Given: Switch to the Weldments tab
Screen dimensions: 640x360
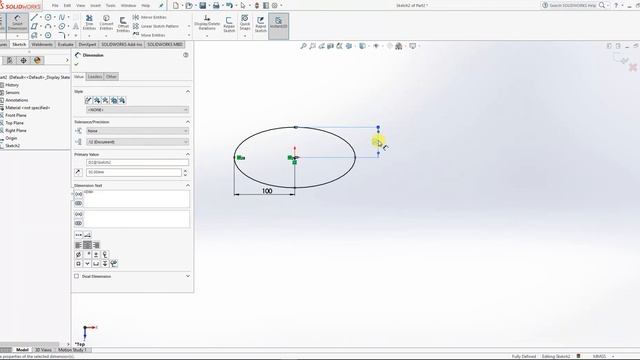Looking at the screenshot, I should [42, 44].
